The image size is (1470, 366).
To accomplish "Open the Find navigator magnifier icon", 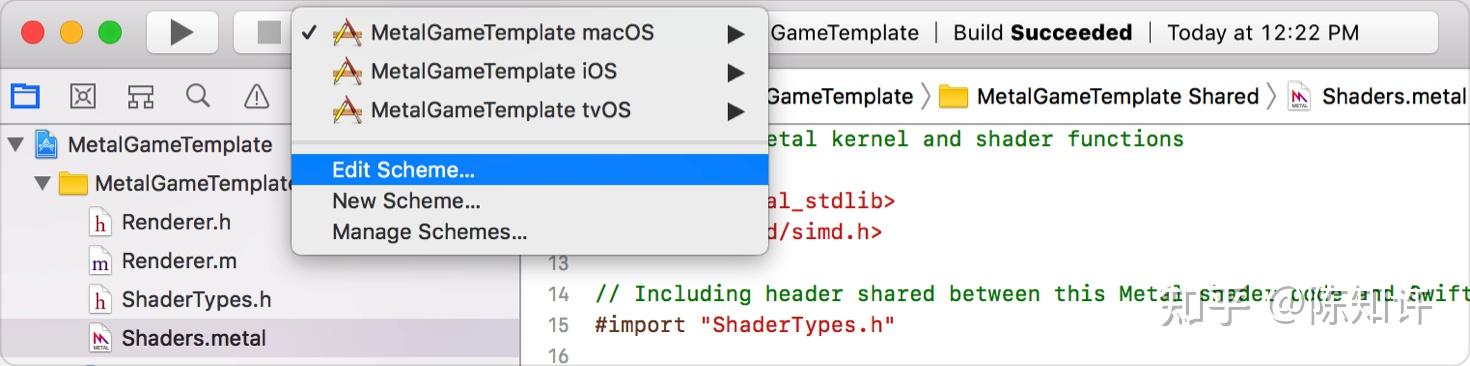I will pyautogui.click(x=199, y=96).
